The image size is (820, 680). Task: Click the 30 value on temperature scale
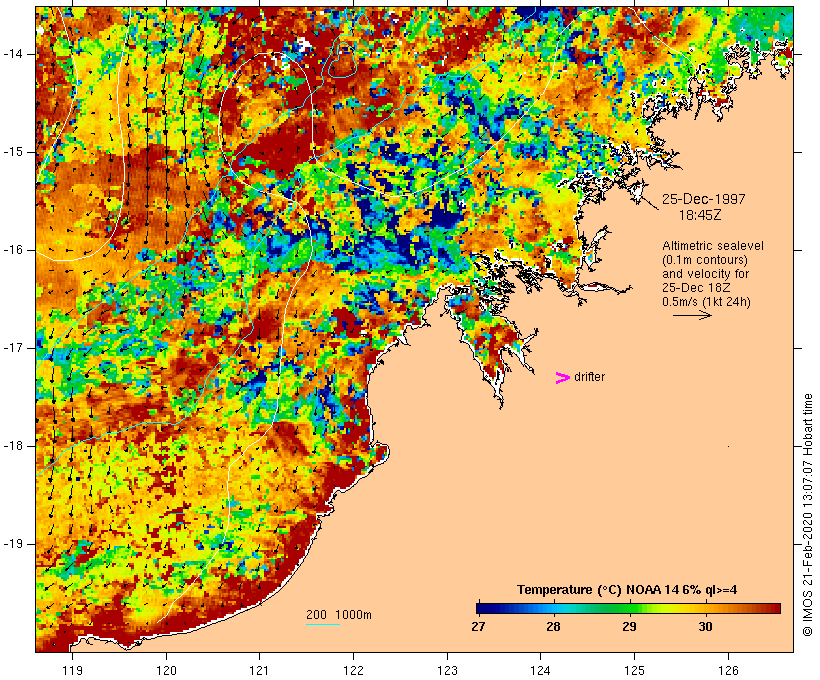705,626
